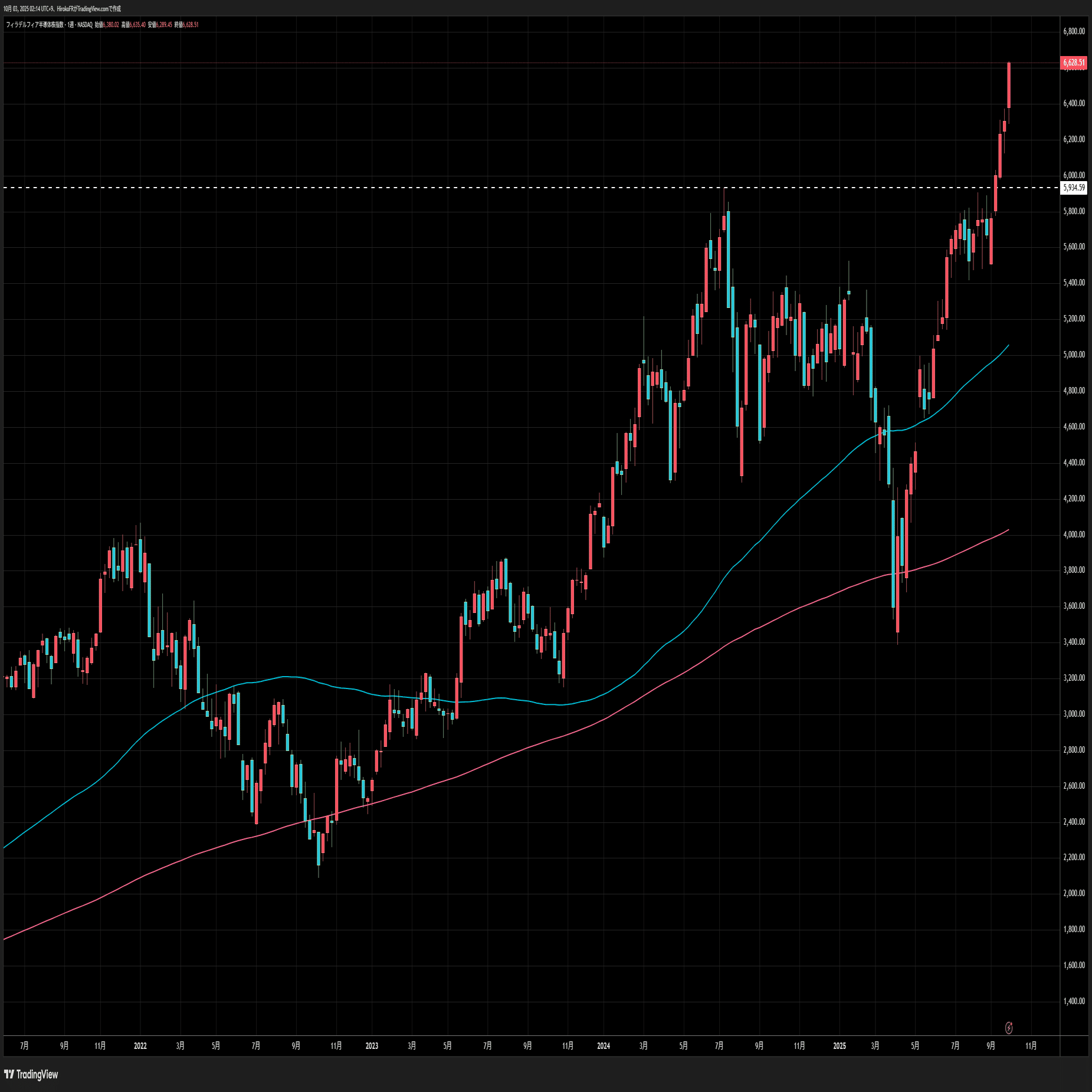Viewport: 1092px width, 1092px height.
Task: Click the 6,800.00 price scale label
Action: click(1074, 31)
